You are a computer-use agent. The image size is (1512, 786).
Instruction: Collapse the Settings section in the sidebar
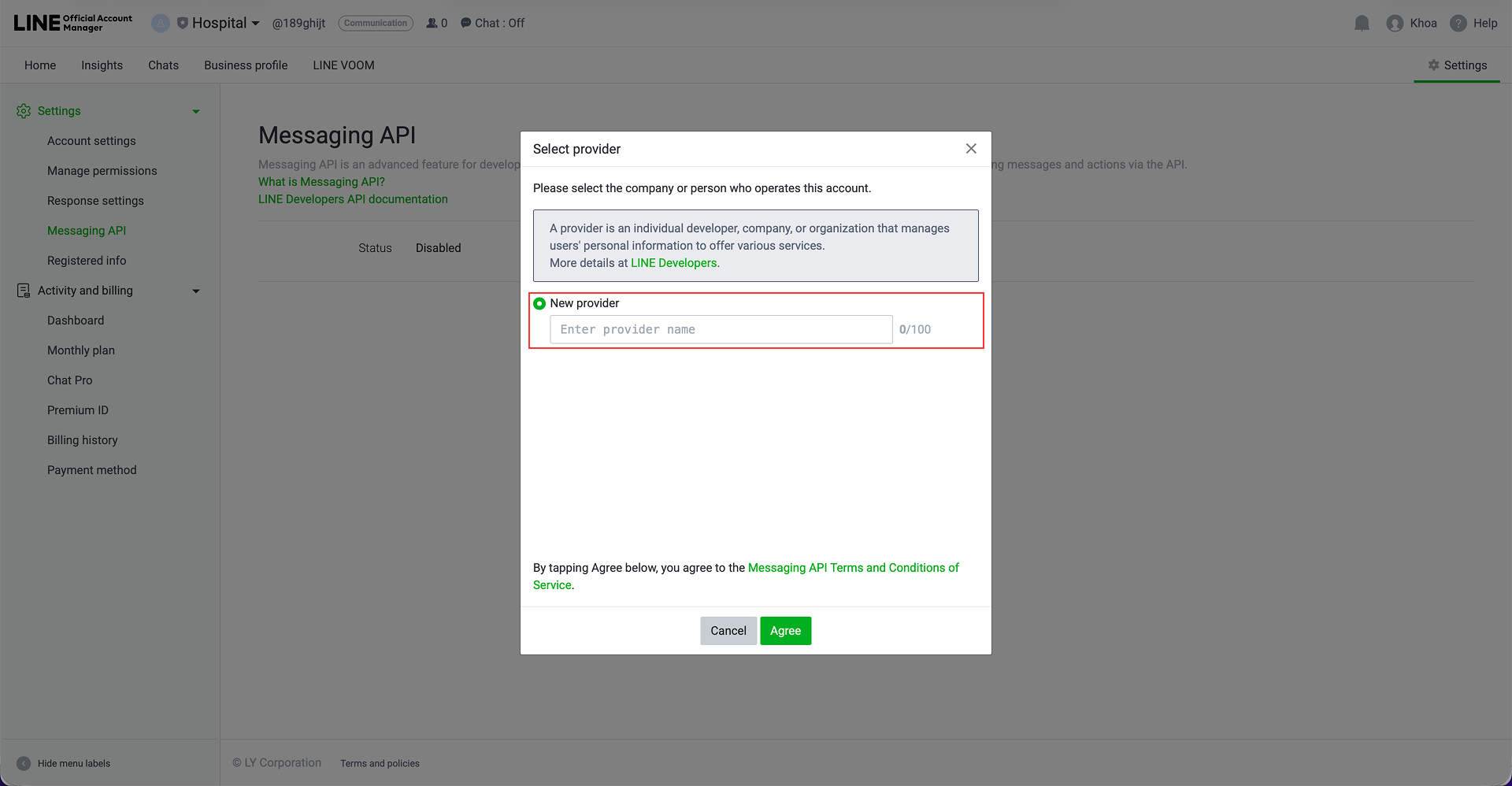[196, 111]
